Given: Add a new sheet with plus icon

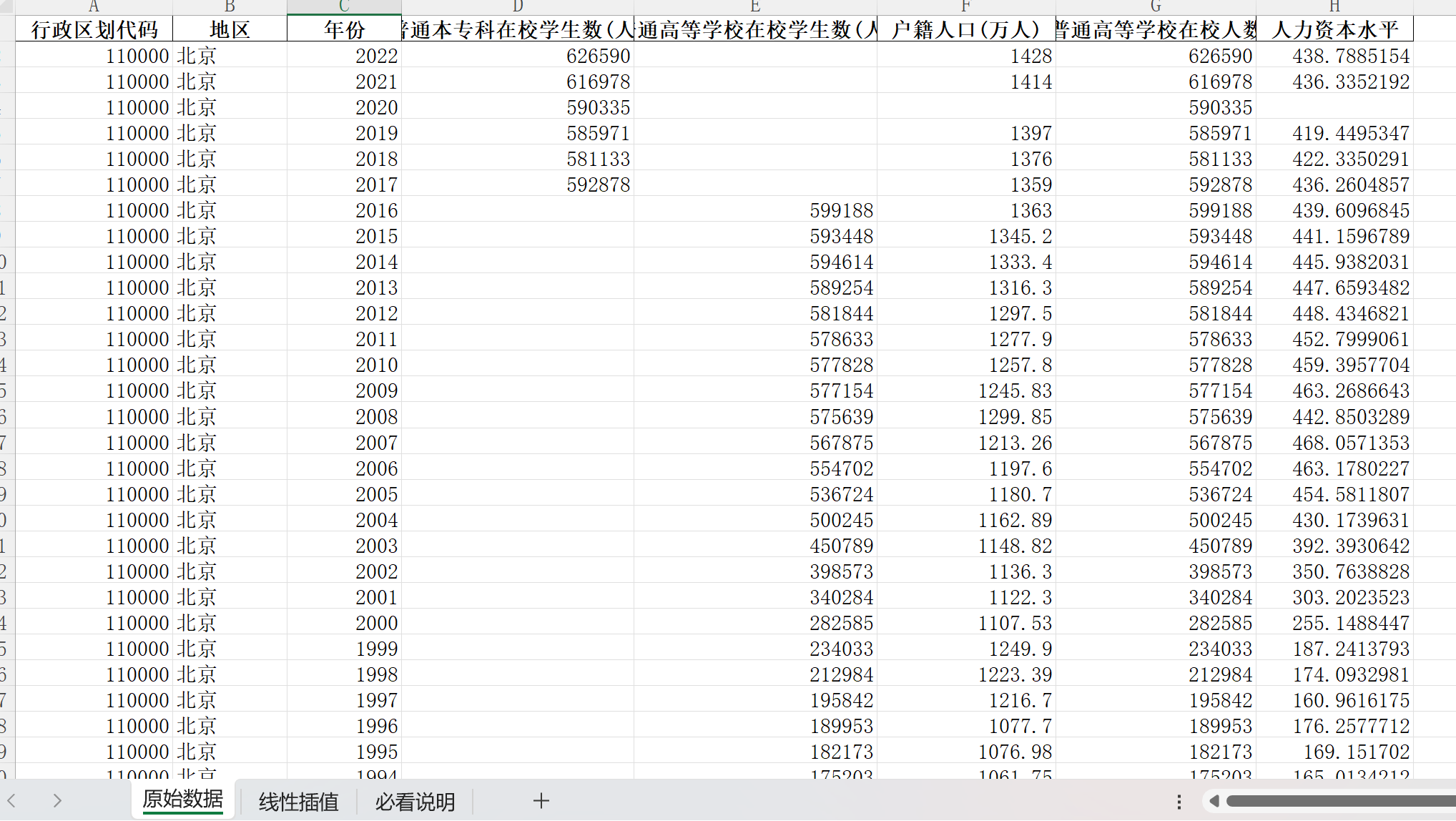Looking at the screenshot, I should coord(541,801).
